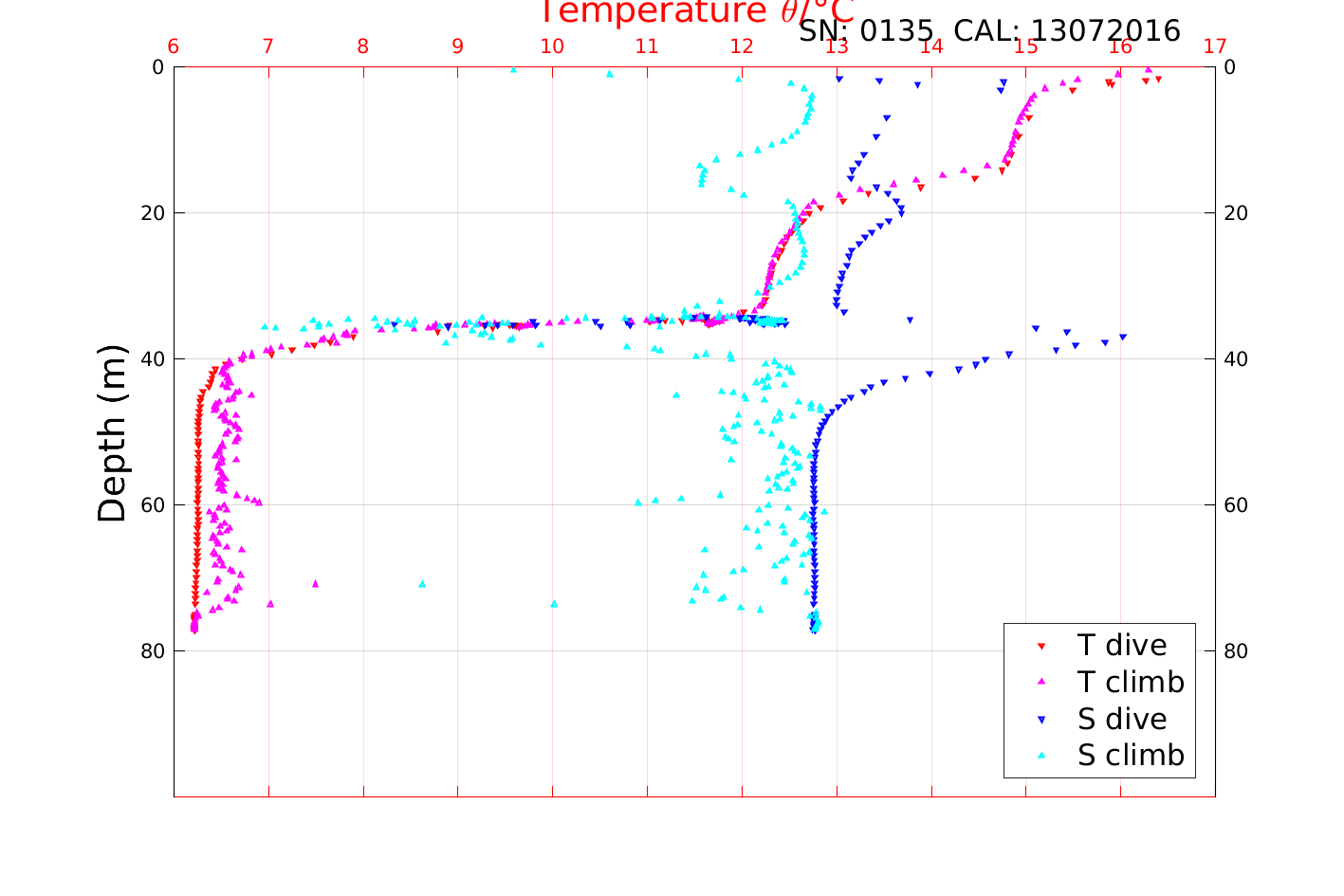Click the 'Depth (m)' axis label

point(112,432)
